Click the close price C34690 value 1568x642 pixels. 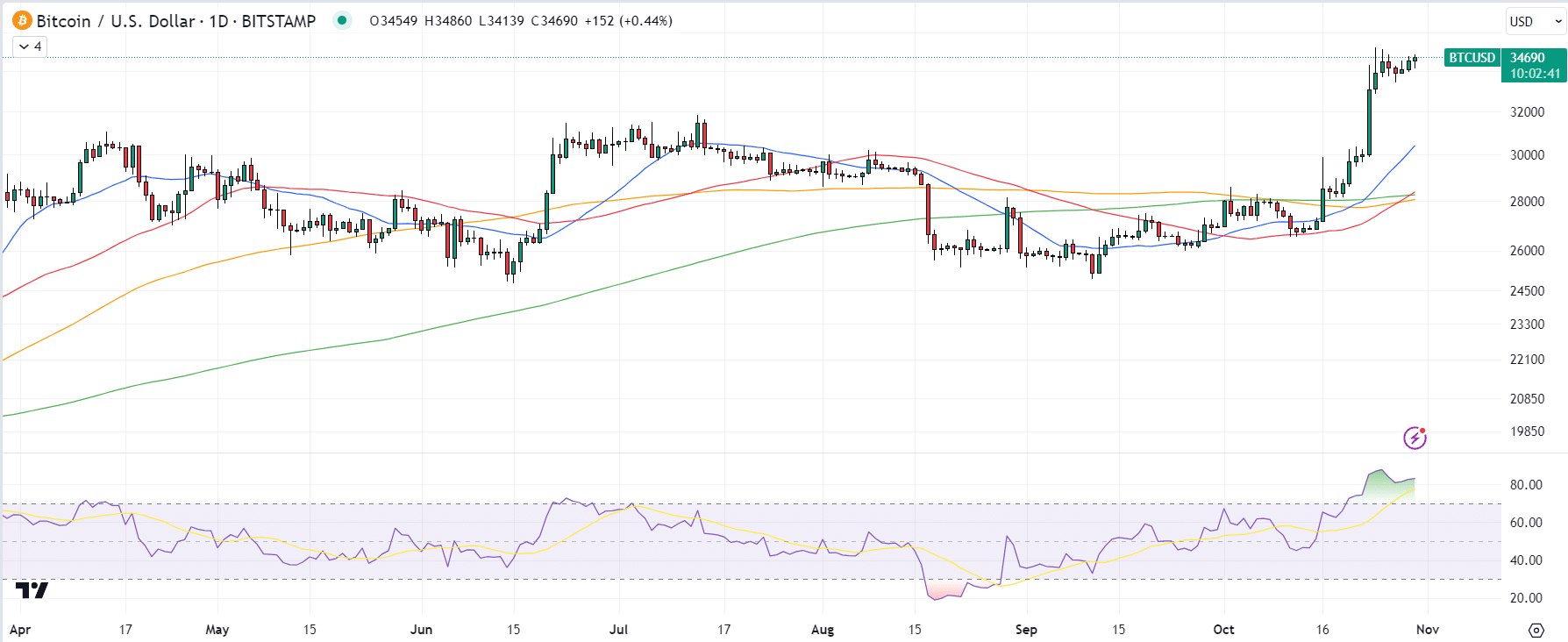pyautogui.click(x=554, y=21)
